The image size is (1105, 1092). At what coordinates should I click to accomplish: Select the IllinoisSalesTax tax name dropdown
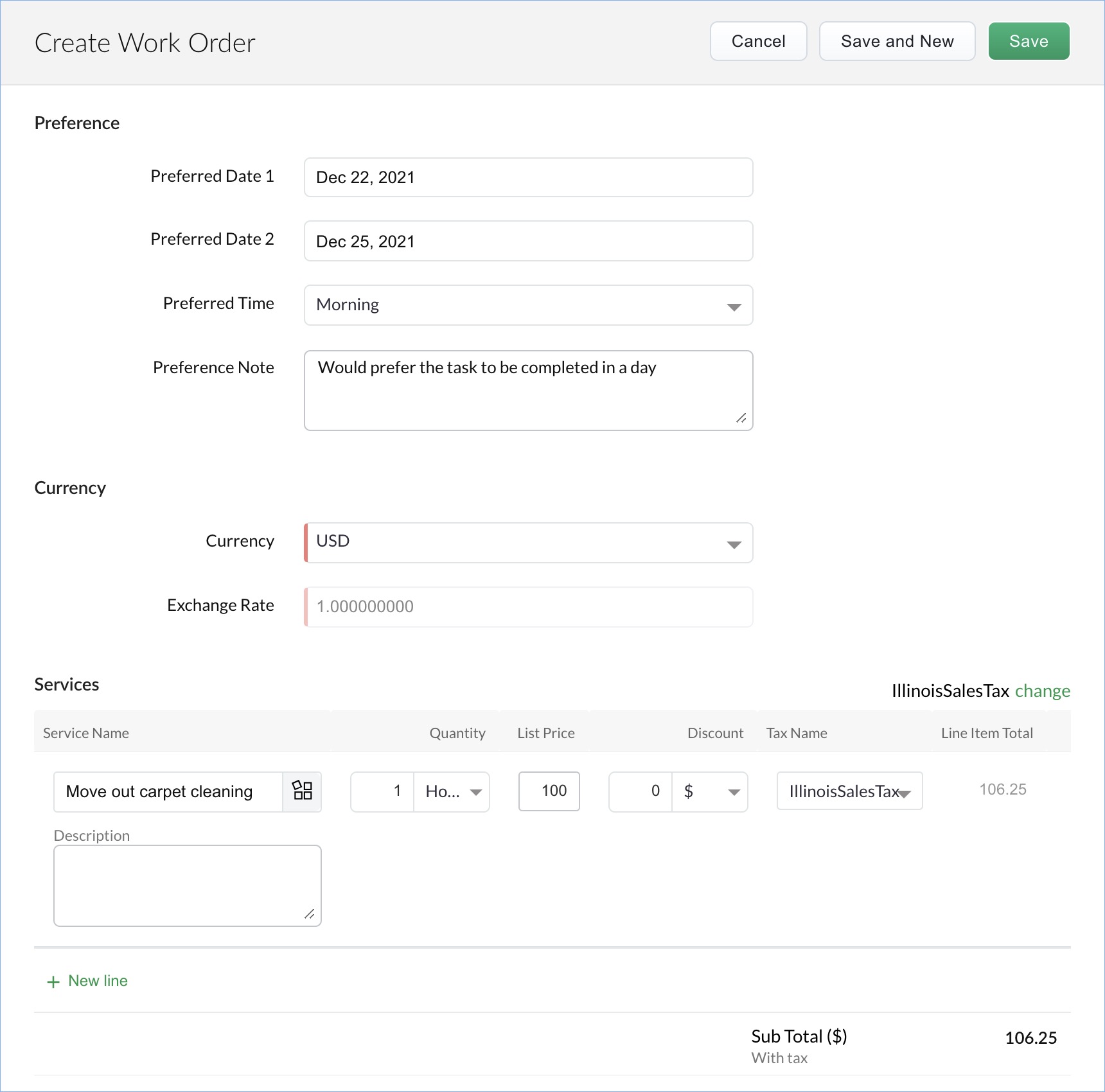coord(849,791)
